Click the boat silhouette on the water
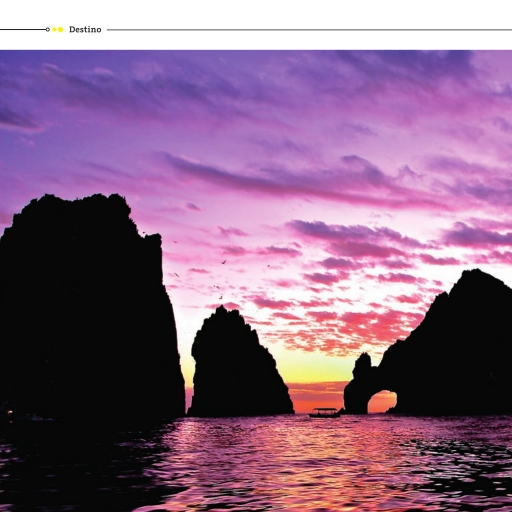Viewport: 512px width, 512px height. point(324,413)
